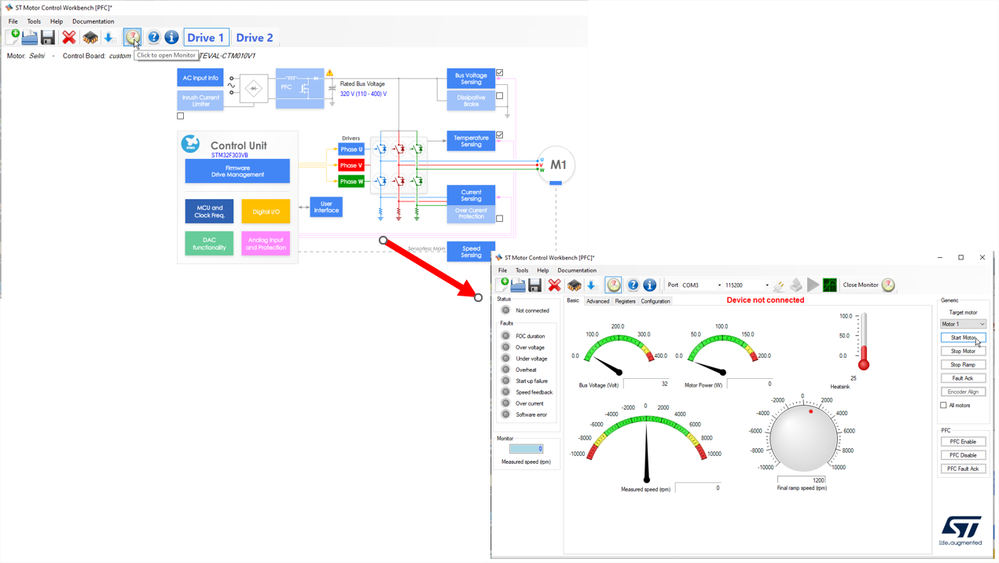Open Tools menu in main window
The width and height of the screenshot is (999, 563).
pyautogui.click(x=33, y=21)
